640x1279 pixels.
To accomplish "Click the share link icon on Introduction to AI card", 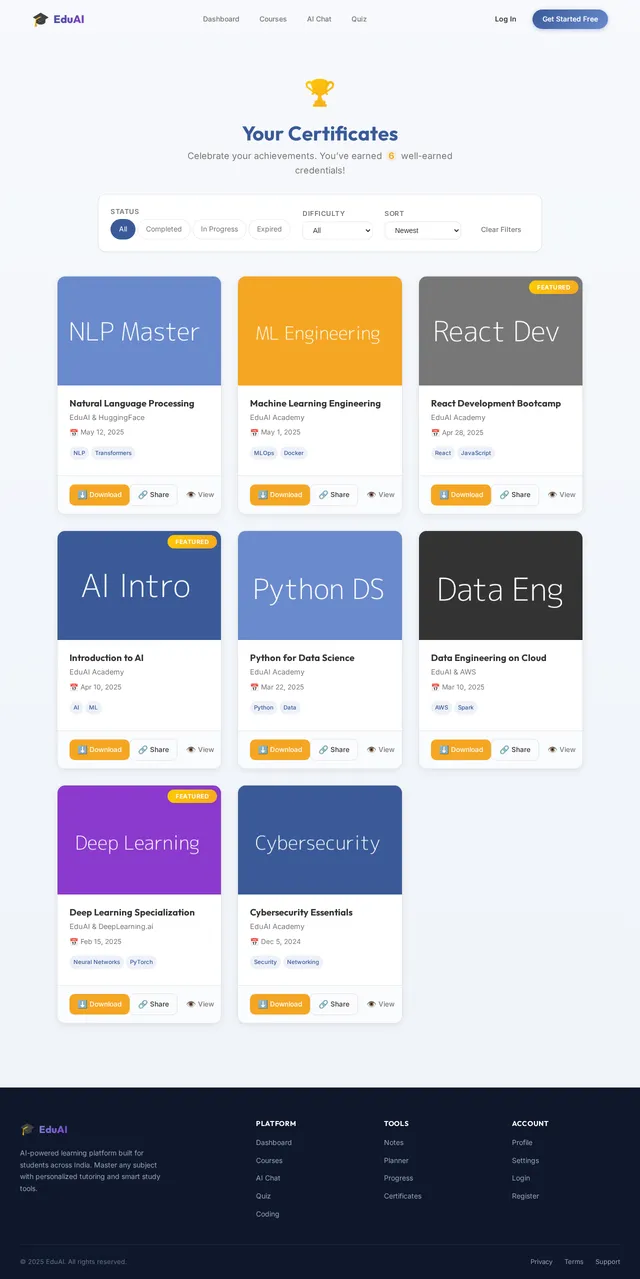I will [143, 750].
